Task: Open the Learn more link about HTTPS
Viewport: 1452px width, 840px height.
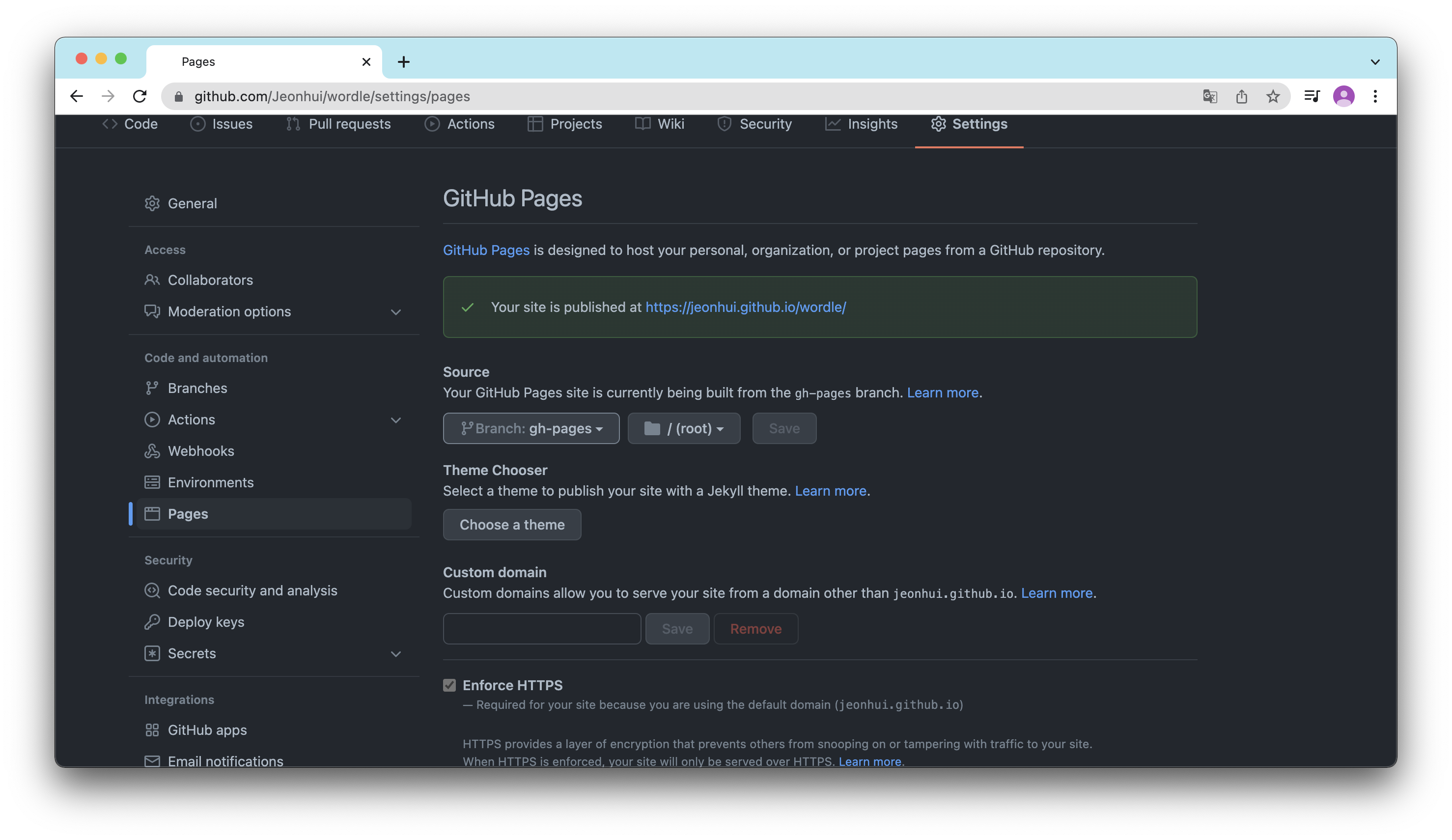Action: pos(869,761)
